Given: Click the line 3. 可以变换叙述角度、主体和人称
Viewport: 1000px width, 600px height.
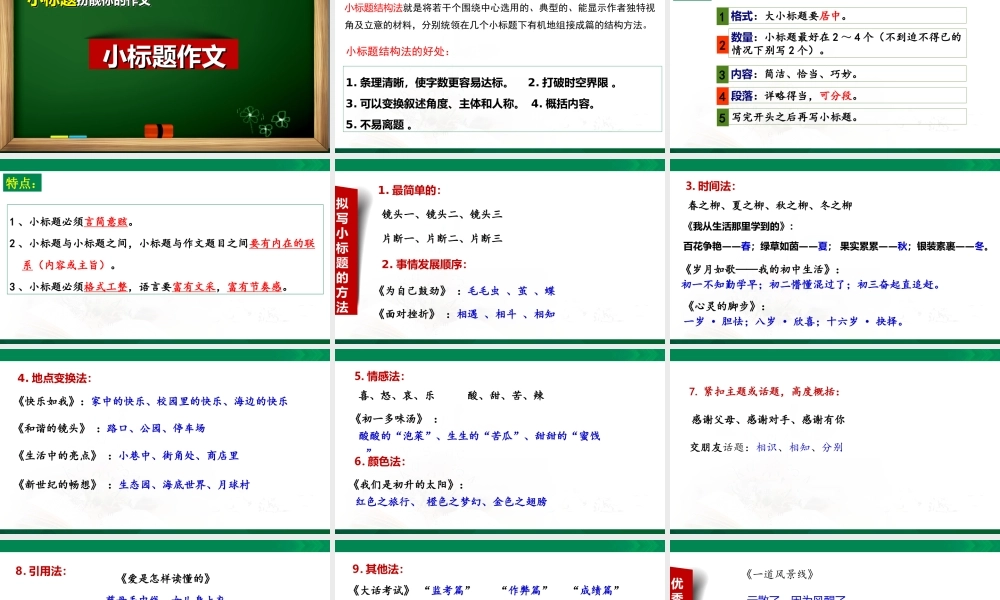Looking at the screenshot, I should (x=432, y=103).
